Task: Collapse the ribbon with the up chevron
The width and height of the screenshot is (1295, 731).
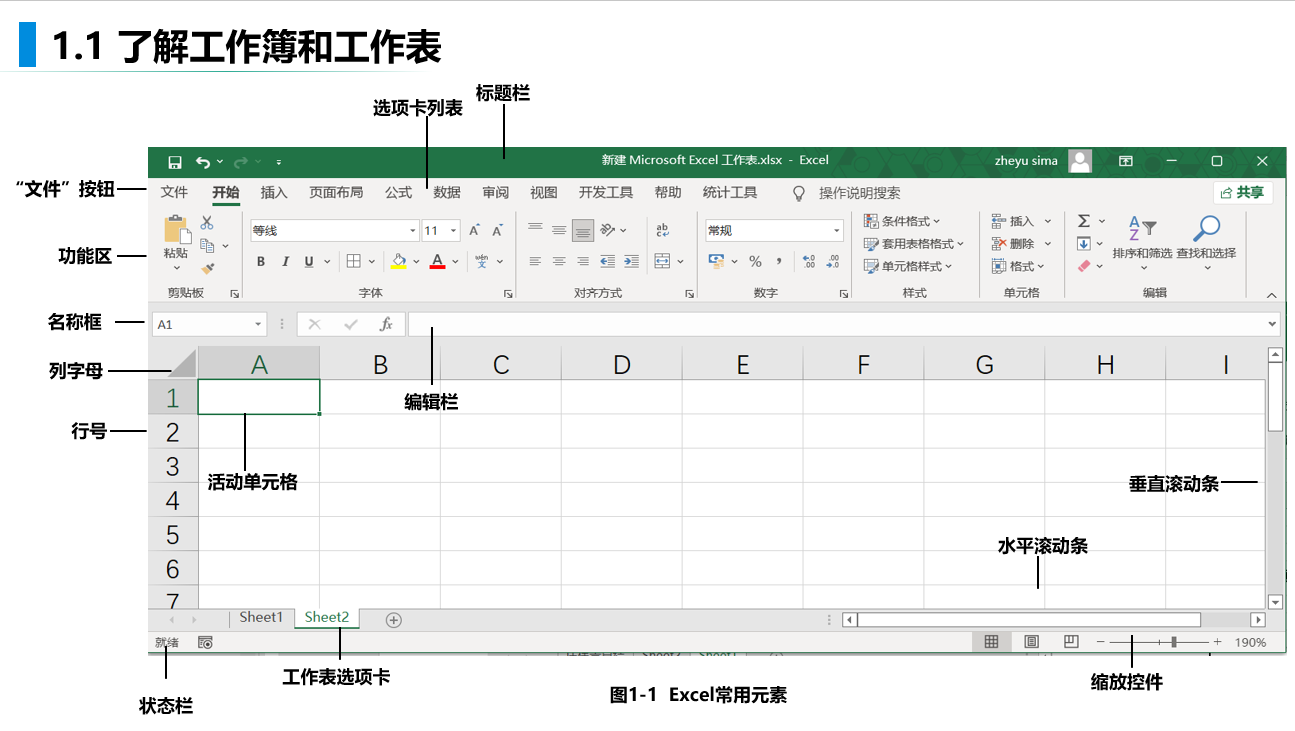Action: coord(1271,295)
